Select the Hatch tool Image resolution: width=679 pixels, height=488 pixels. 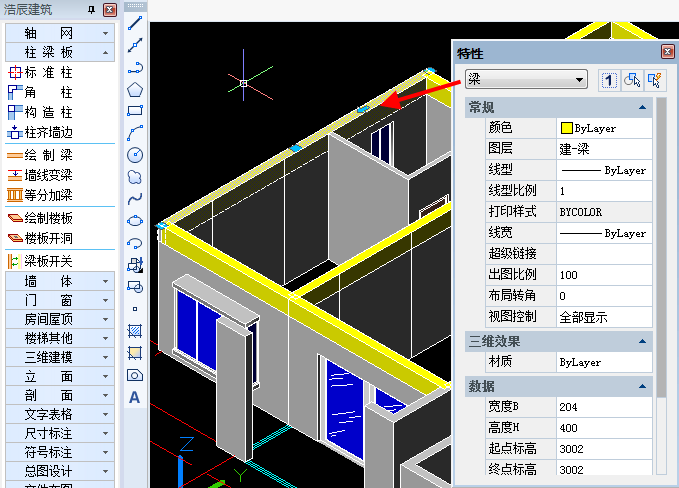[x=135, y=331]
